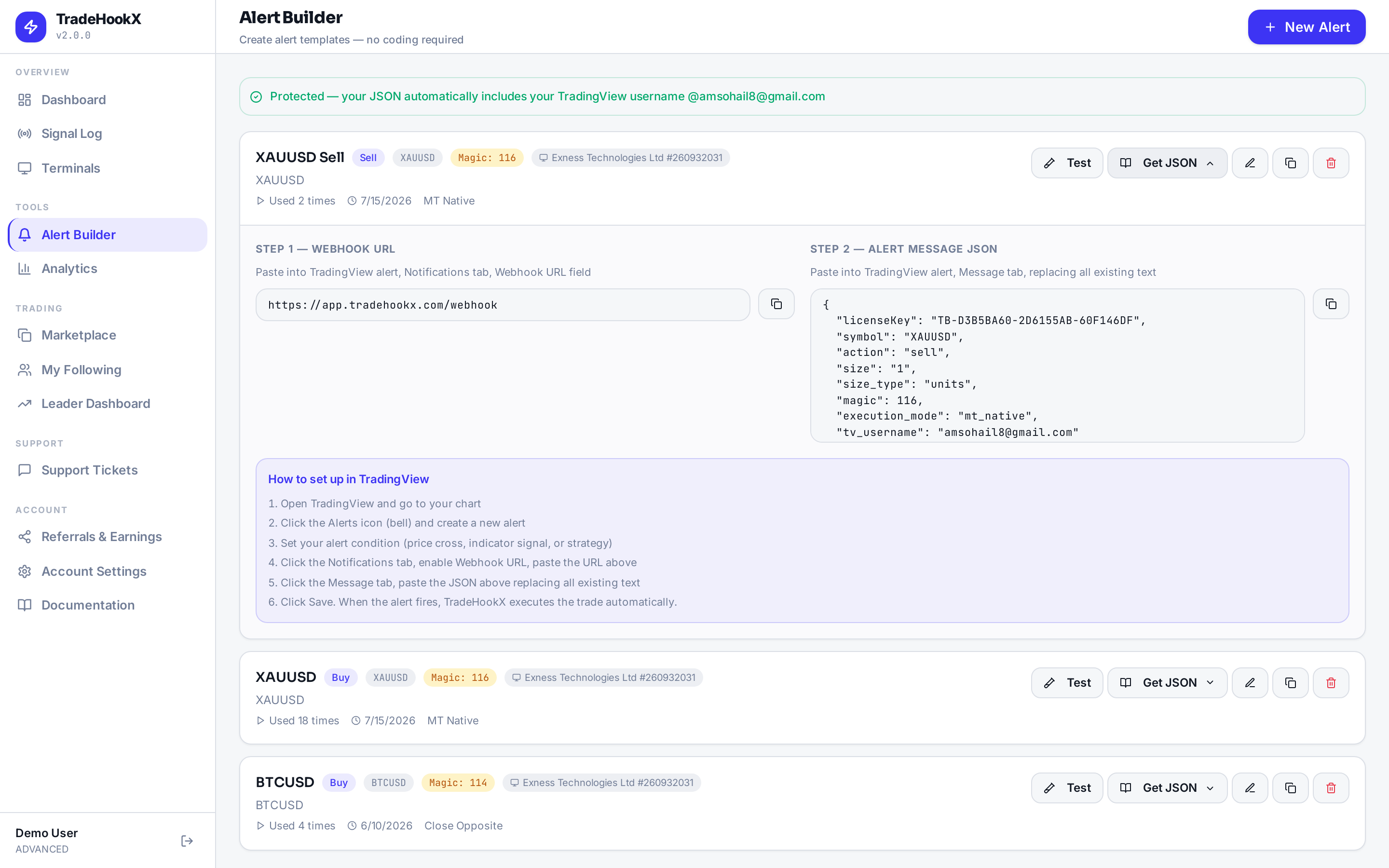Copy the webhook URL
Image resolution: width=1389 pixels, height=868 pixels.
pyautogui.click(x=776, y=304)
